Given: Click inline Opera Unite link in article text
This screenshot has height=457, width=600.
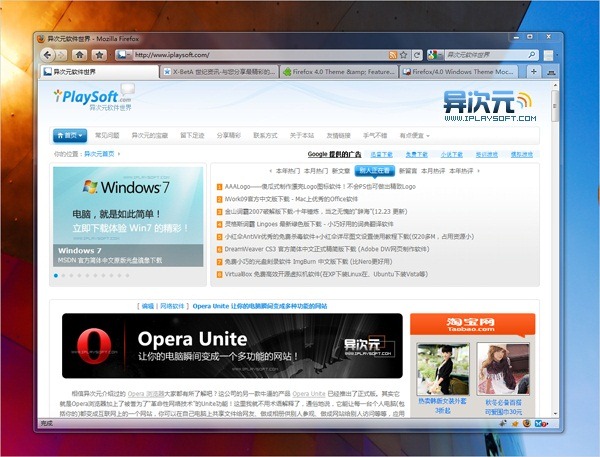Looking at the screenshot, I should pyautogui.click(x=309, y=394).
